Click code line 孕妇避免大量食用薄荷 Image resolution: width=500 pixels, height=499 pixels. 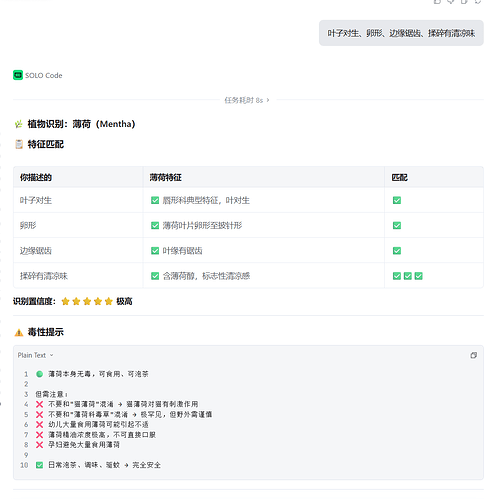[x=78, y=445]
